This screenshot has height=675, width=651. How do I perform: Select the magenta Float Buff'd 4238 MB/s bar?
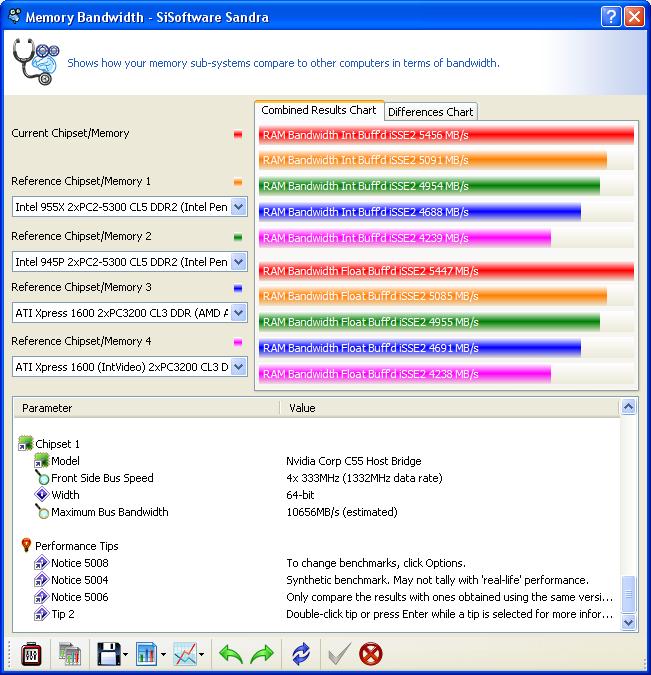[405, 374]
